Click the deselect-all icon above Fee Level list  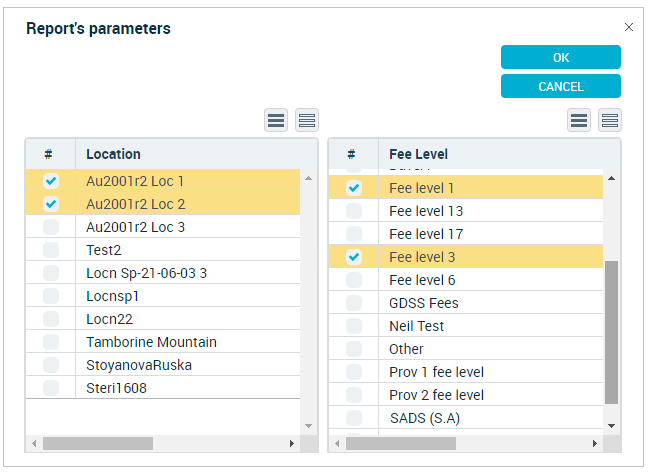coord(610,120)
